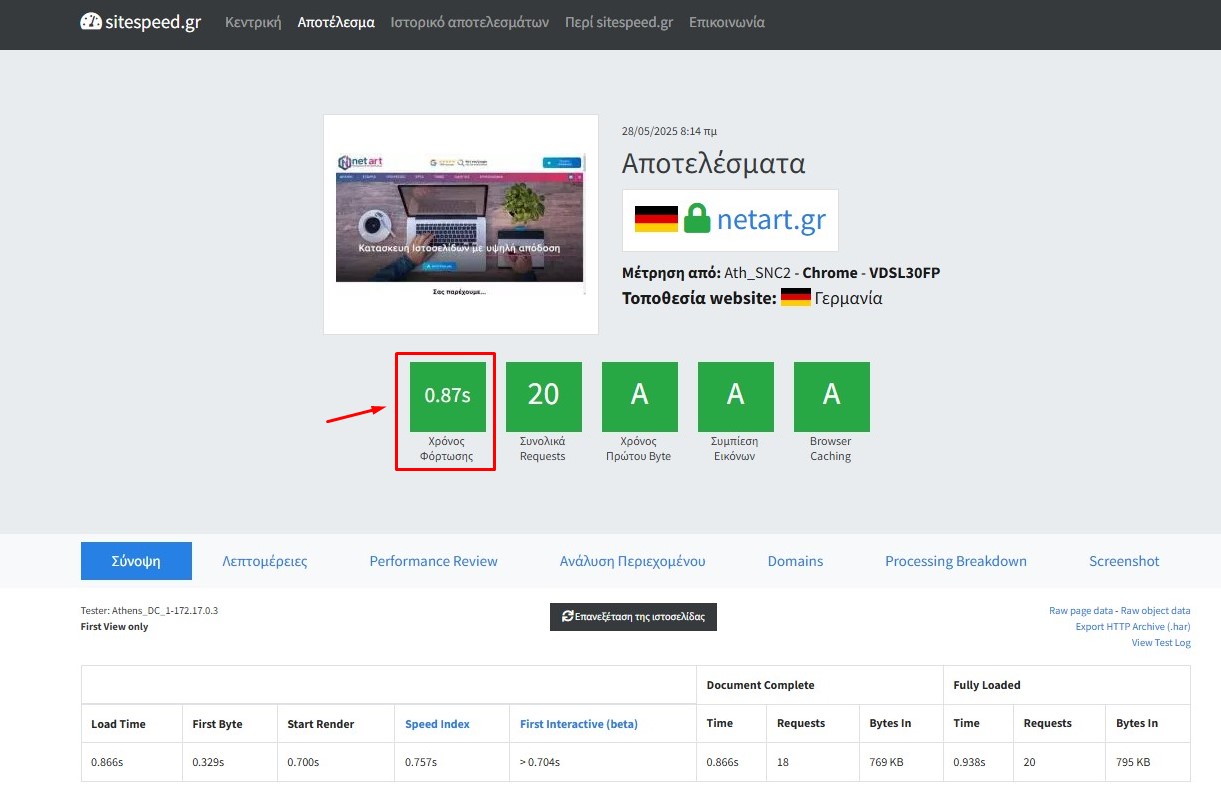
Task: Open Ιστορικό αποτελεσμάτων in the top navigation
Action: click(x=469, y=22)
